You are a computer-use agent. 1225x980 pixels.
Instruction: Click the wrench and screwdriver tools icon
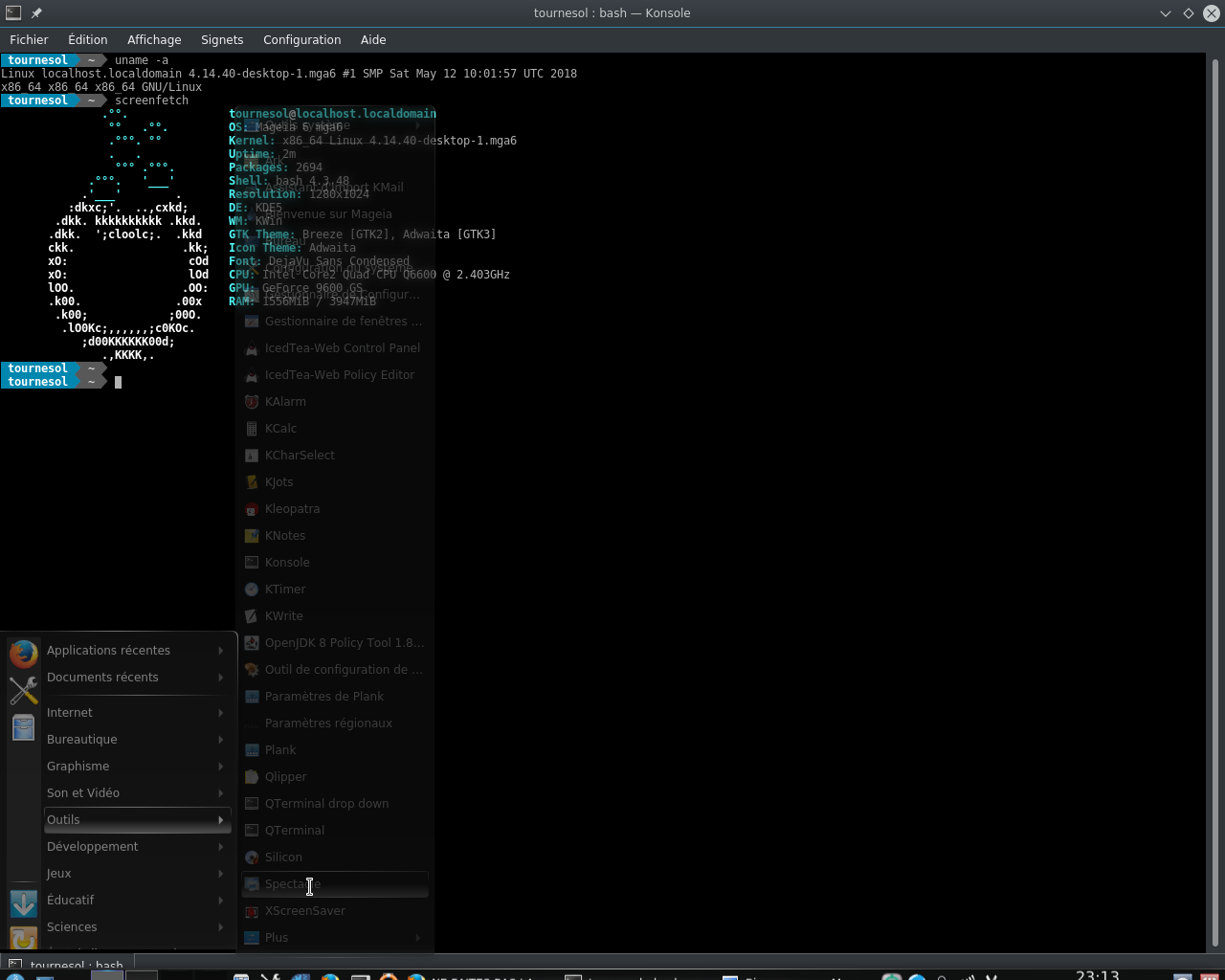(x=24, y=690)
